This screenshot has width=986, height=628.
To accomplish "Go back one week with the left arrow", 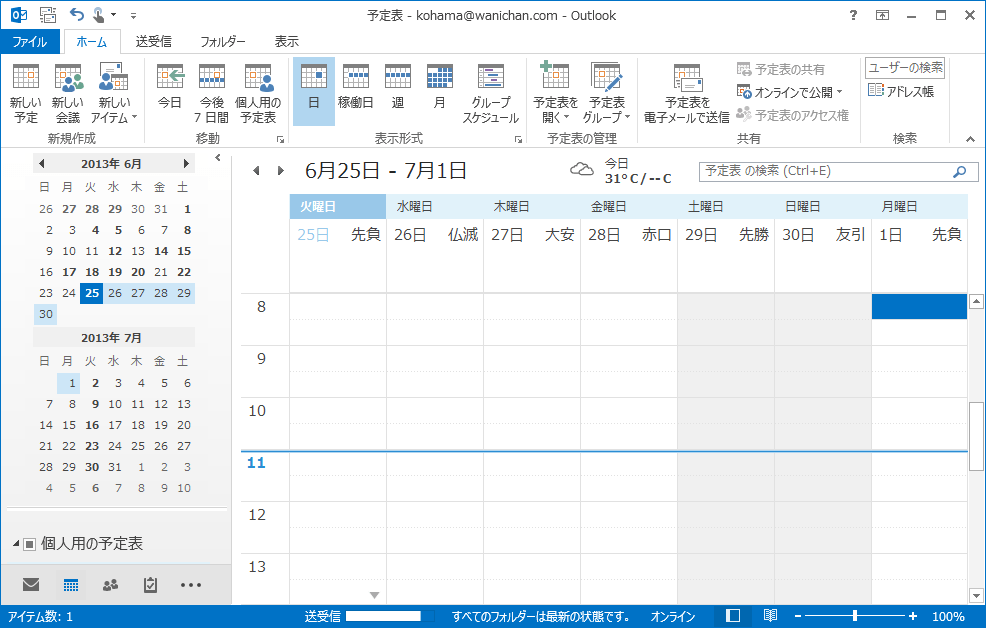I will 256,170.
